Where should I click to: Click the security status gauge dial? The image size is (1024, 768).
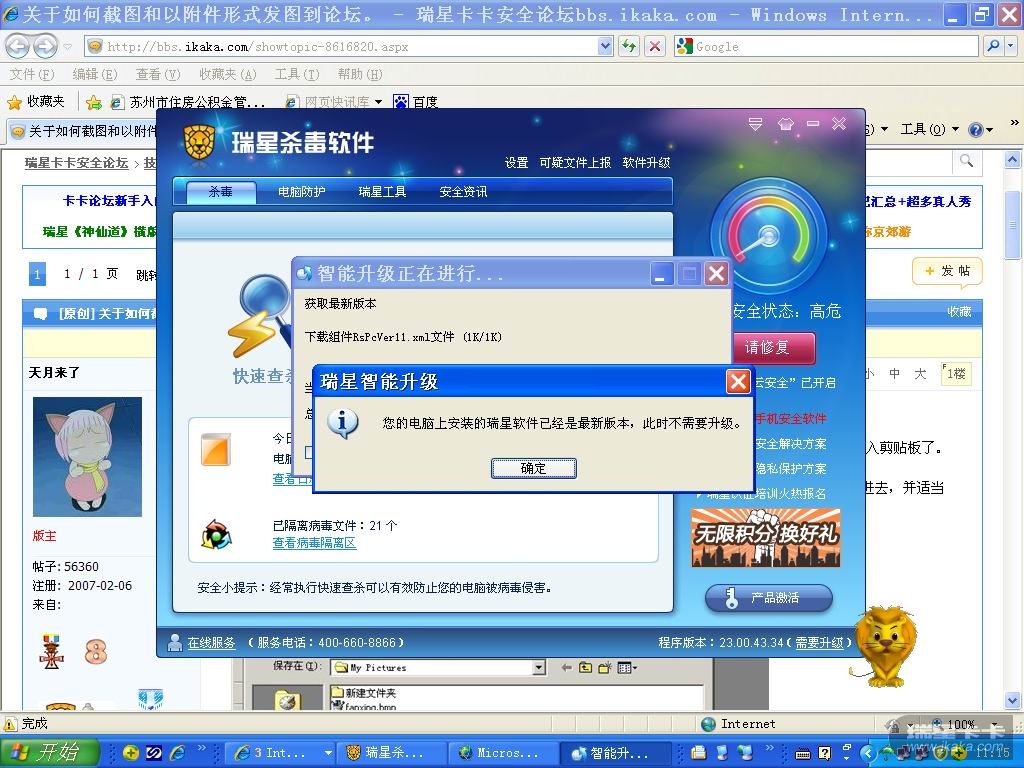coord(769,236)
